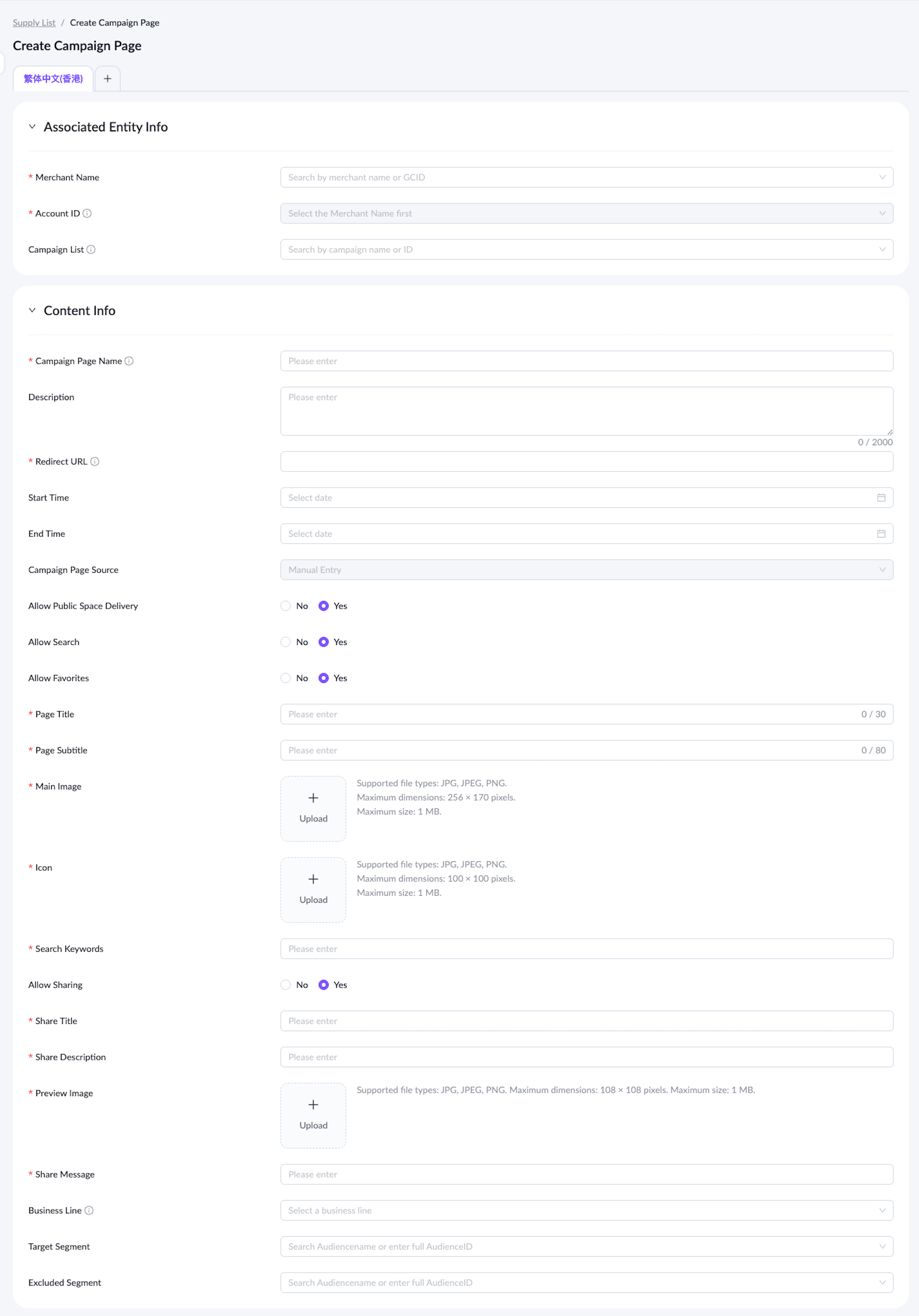Open the Business Line dropdown
Screen dimensions: 919x1316
coord(587,1211)
